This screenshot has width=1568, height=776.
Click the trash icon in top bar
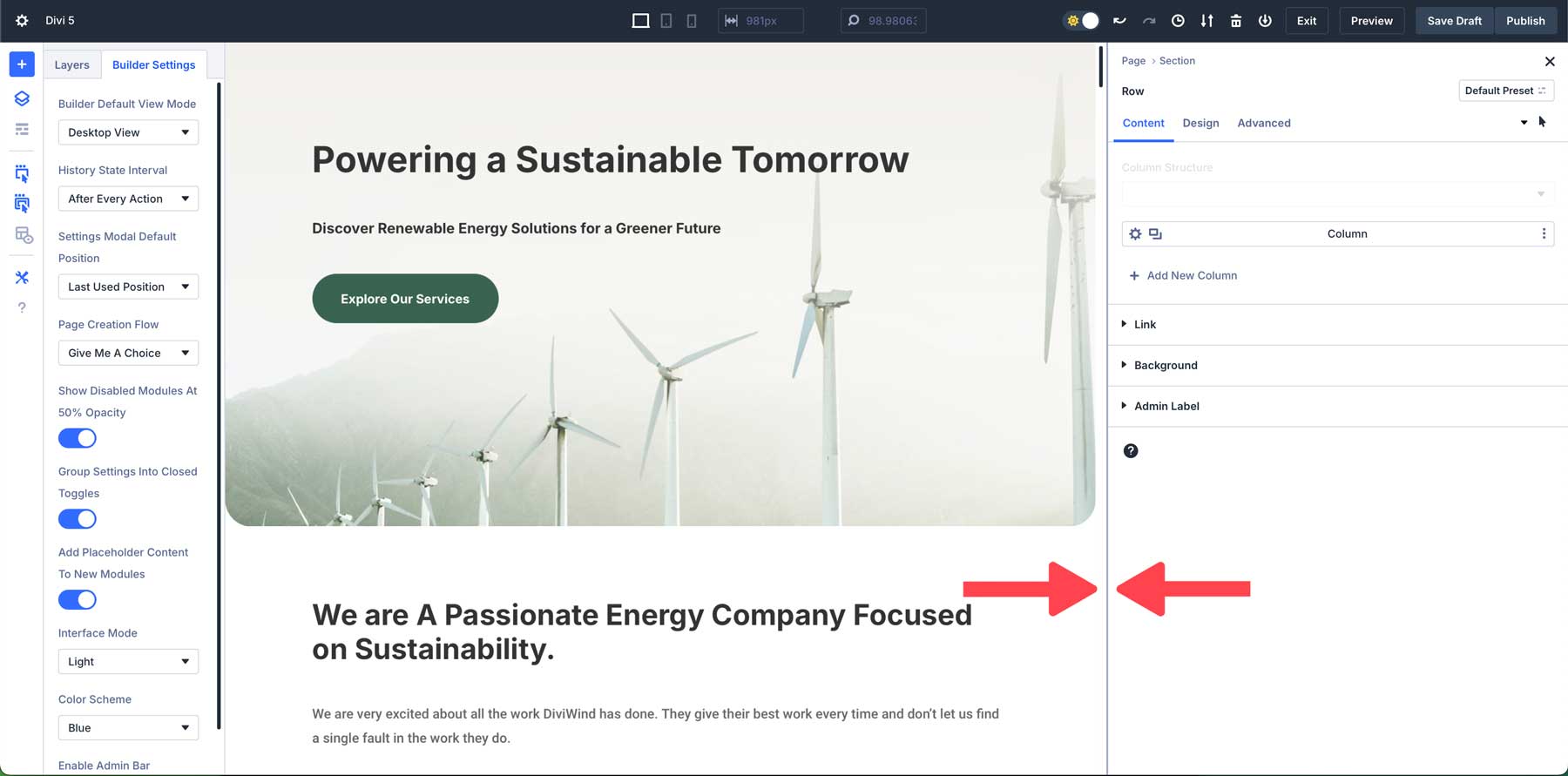(x=1235, y=21)
